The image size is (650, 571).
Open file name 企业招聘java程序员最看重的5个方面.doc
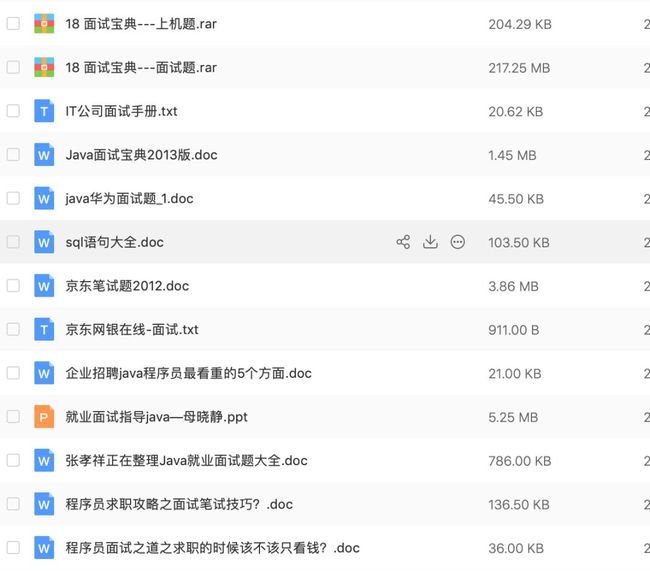point(189,373)
